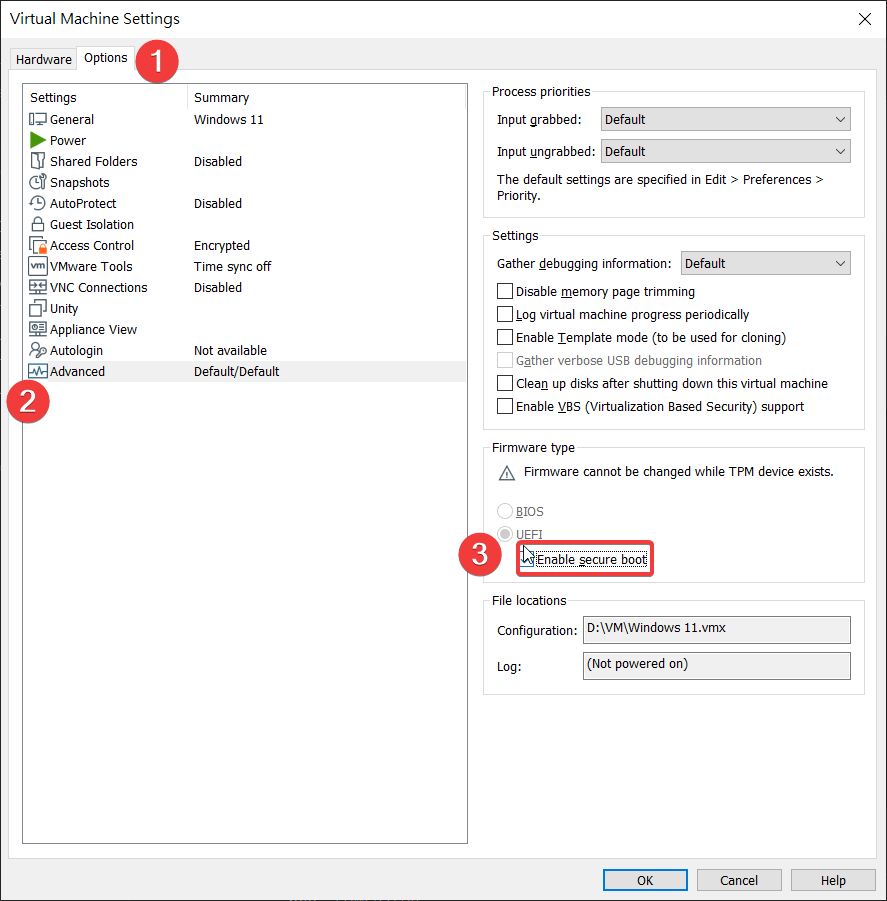Check Enable VBS support option
This screenshot has height=901, width=887.
point(505,407)
